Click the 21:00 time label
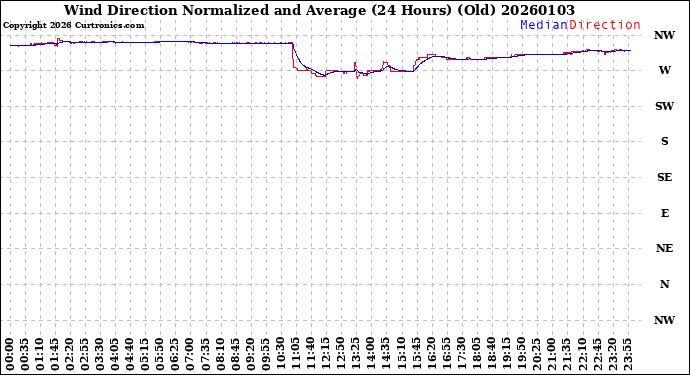690x375 pixels. click(551, 354)
